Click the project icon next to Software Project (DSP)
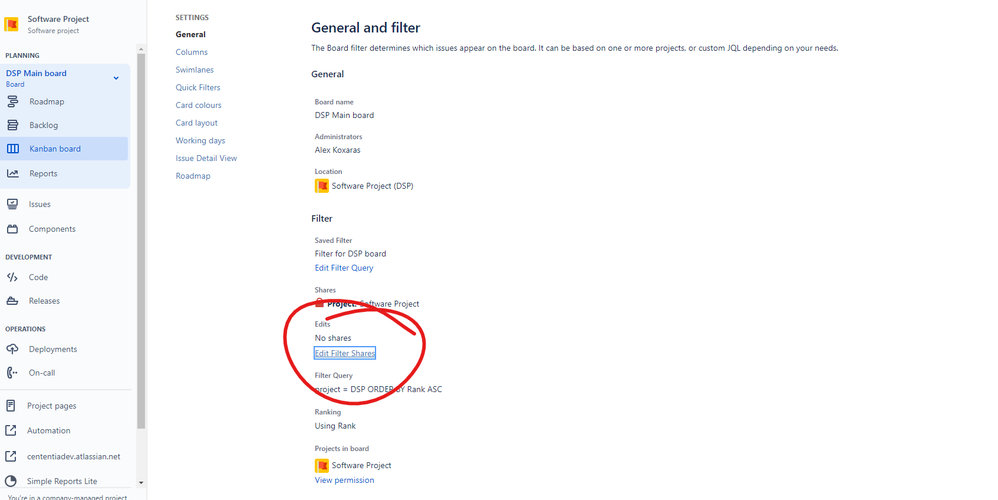Screen dimensions: 998x500 (x=322, y=186)
